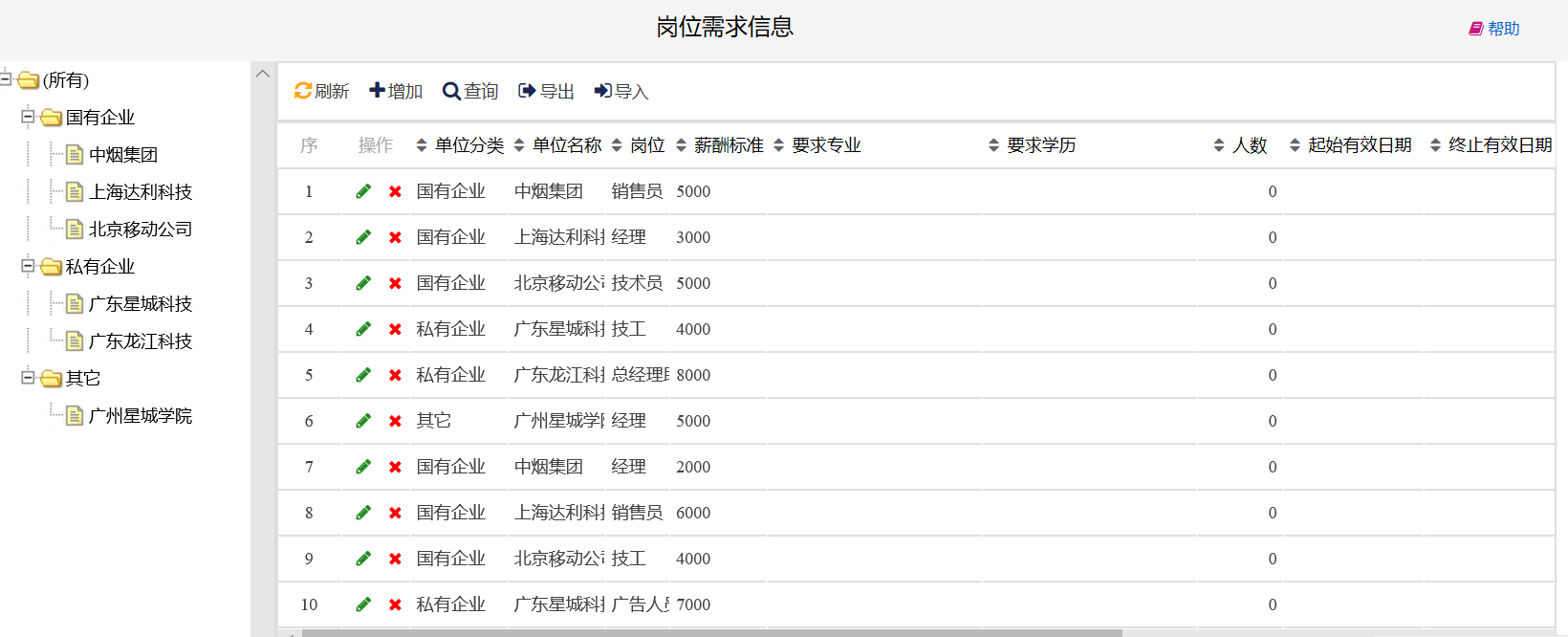Select 广东龙江科技 in the tree
This screenshot has height=637, width=1568.
point(141,341)
